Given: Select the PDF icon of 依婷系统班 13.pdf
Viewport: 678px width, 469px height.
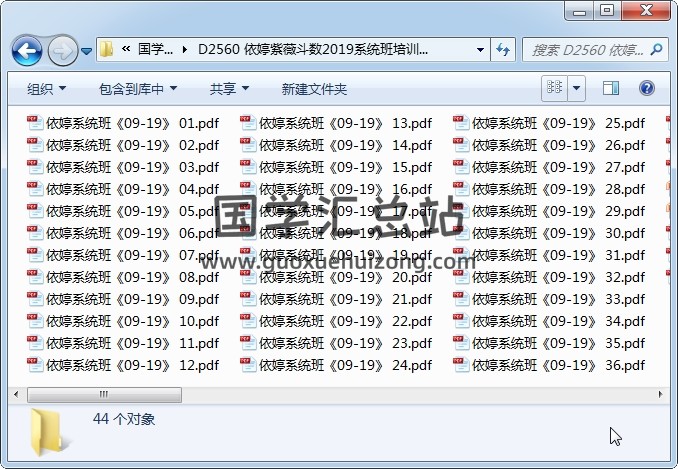Looking at the screenshot, I should [248, 123].
